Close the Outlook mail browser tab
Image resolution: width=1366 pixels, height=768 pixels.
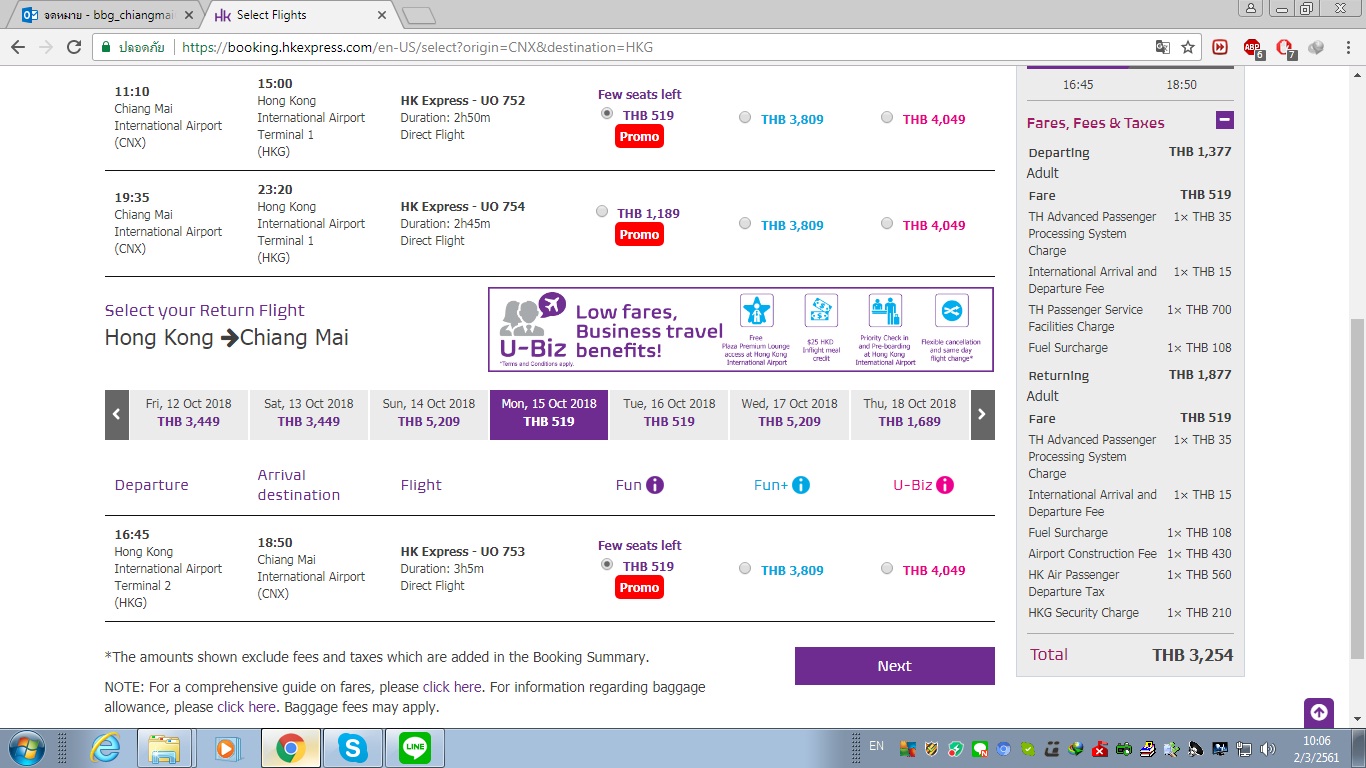click(x=188, y=15)
